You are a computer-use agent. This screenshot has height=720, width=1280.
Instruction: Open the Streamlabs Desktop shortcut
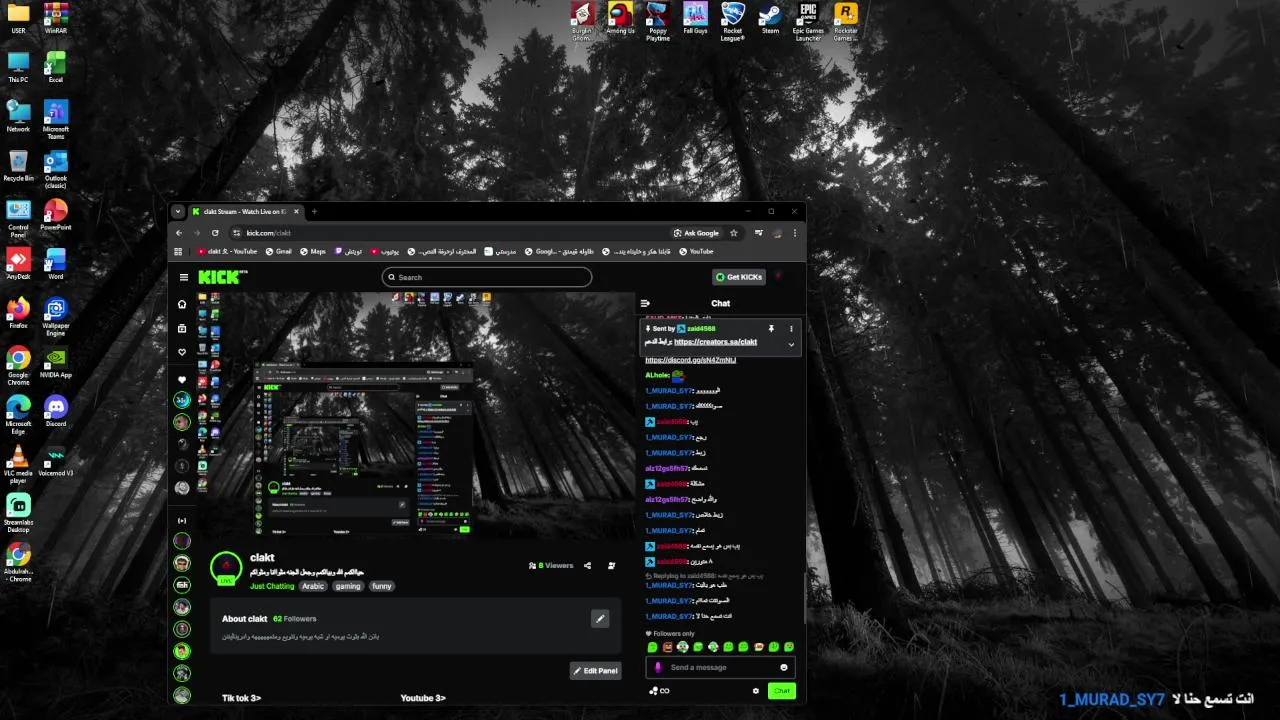(x=18, y=512)
